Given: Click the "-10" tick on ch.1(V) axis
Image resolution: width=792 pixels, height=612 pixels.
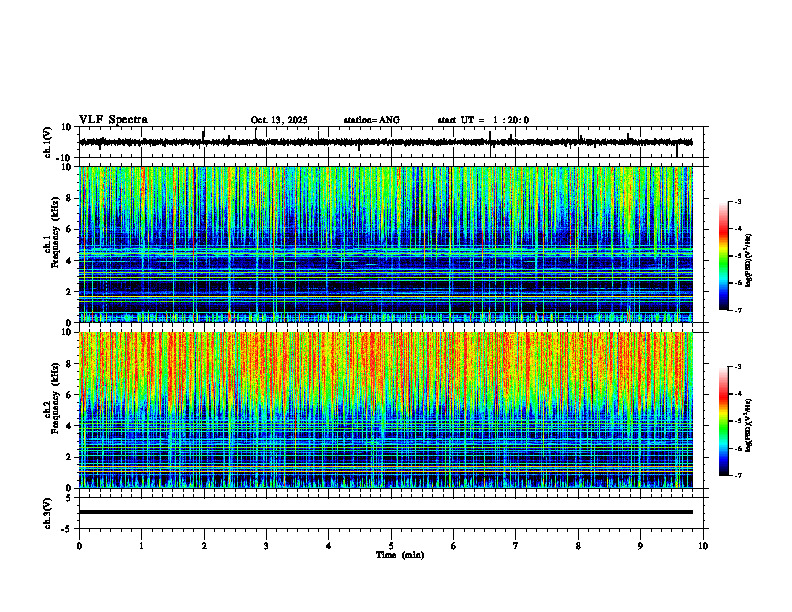Looking at the screenshot, I should tap(65, 158).
